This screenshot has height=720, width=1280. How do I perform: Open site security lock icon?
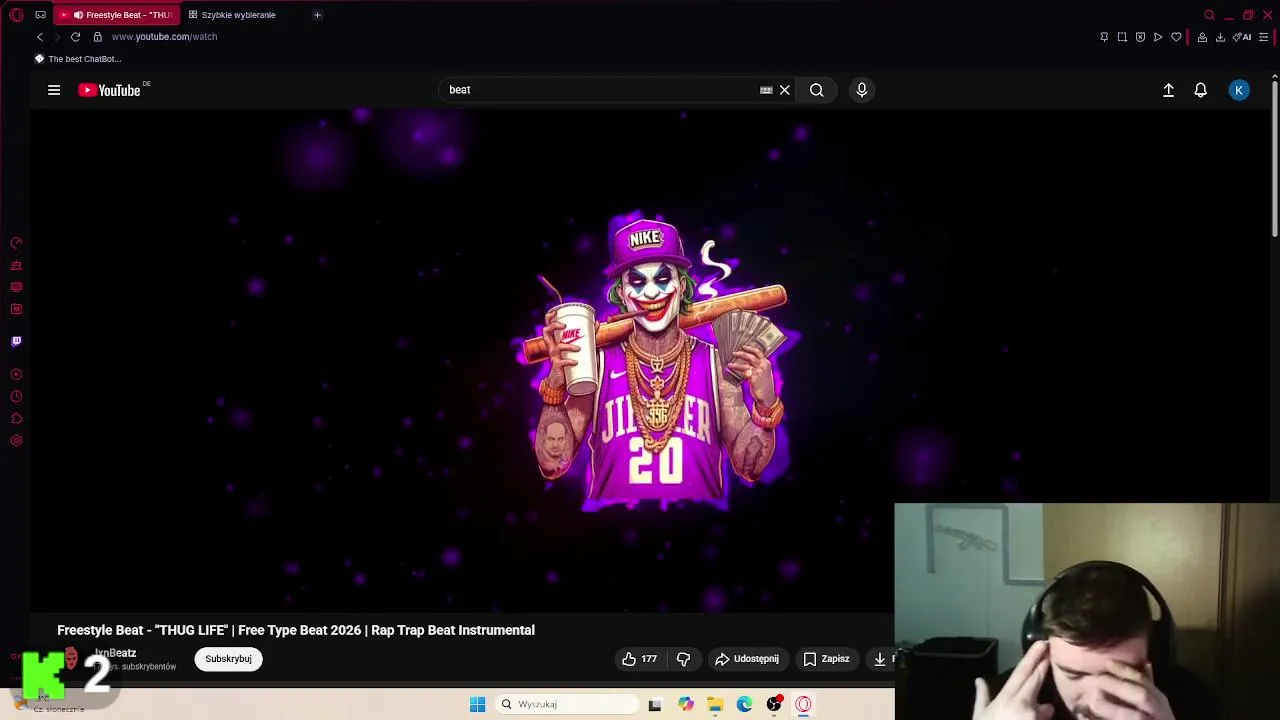(97, 37)
